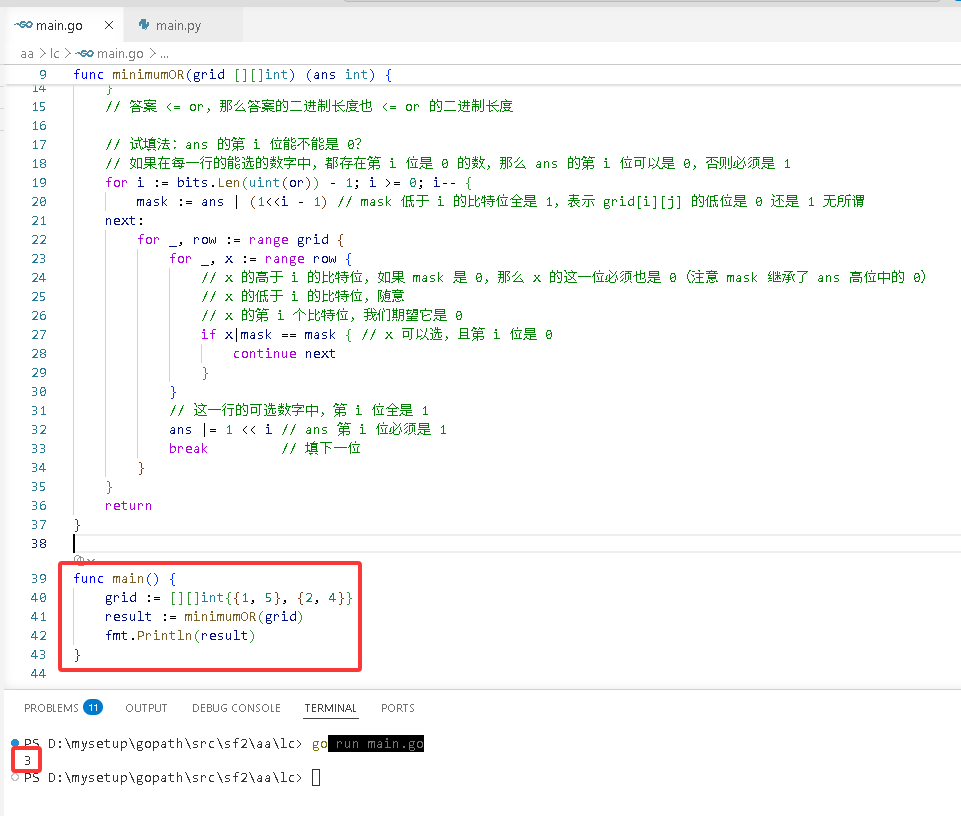Image resolution: width=961 pixels, height=816 pixels.
Task: Expand the breadcrumb ellipsis symbol list
Action: pyautogui.click(x=164, y=54)
